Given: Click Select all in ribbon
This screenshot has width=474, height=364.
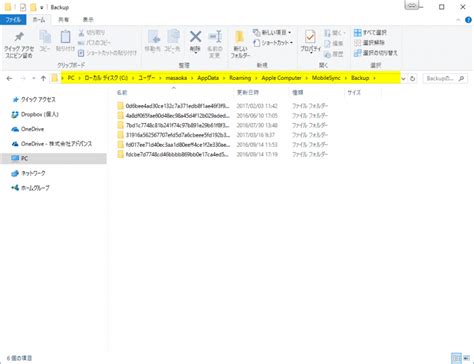Looking at the screenshot, I should click(370, 32).
